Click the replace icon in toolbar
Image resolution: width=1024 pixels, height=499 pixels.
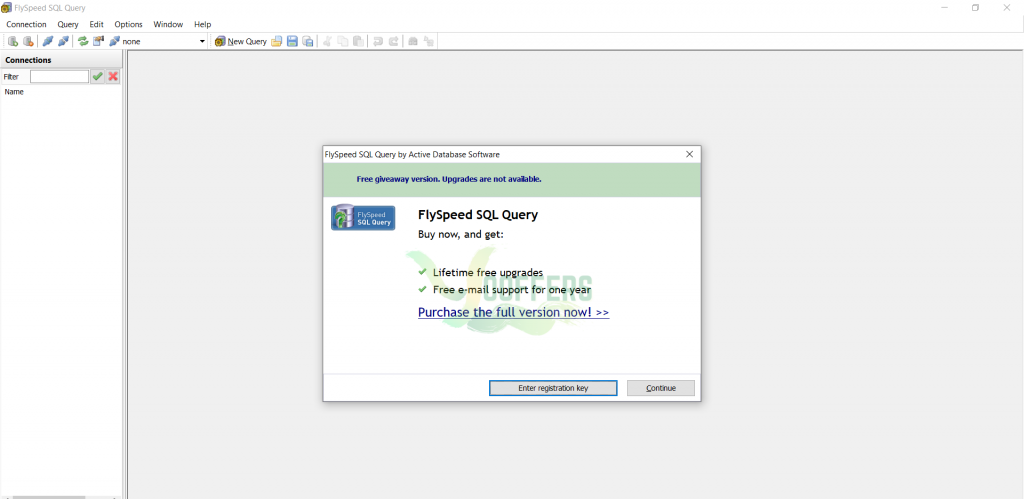(x=429, y=41)
